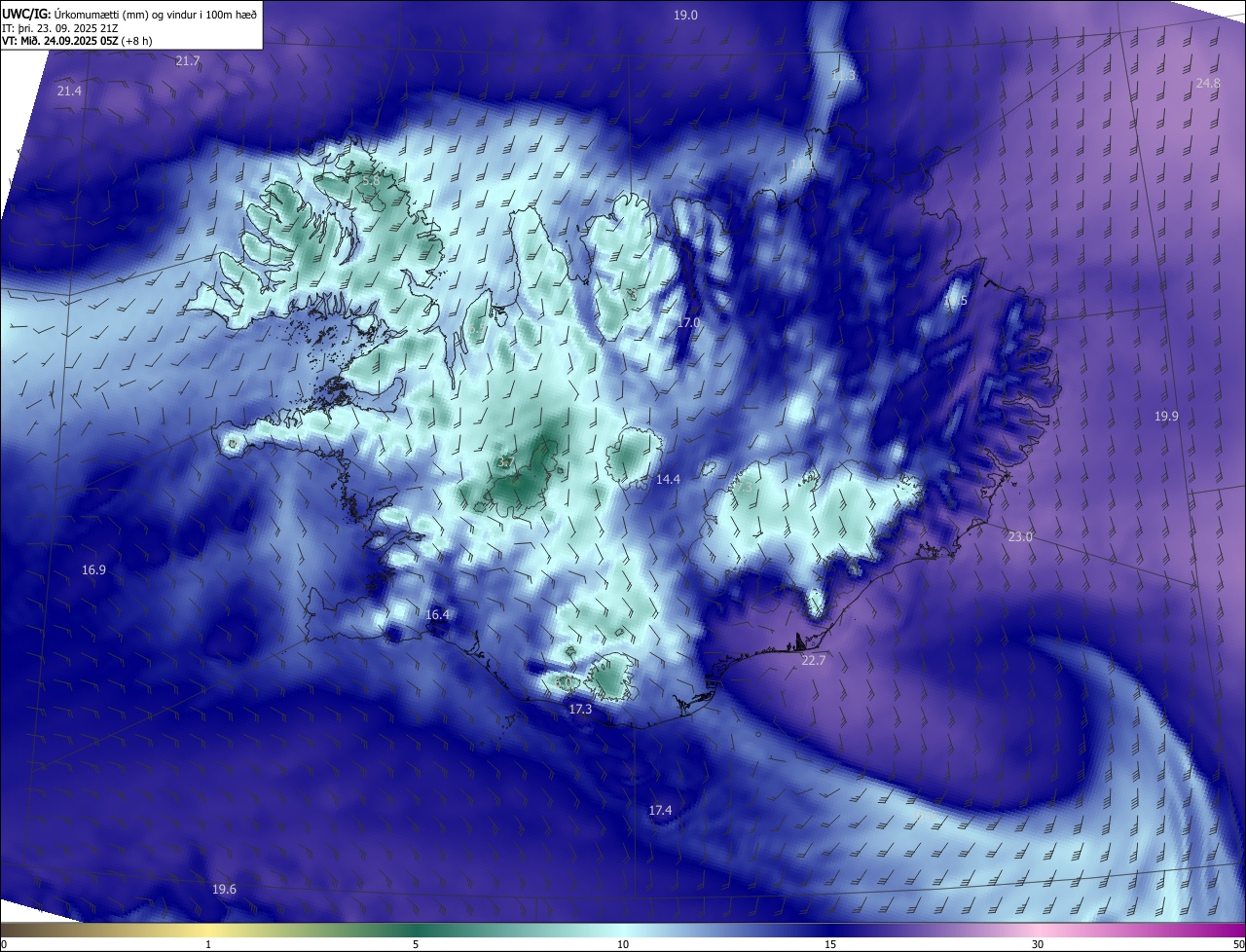The width and height of the screenshot is (1246, 952).
Task: Click the 16.4 value label
Action: click(438, 615)
